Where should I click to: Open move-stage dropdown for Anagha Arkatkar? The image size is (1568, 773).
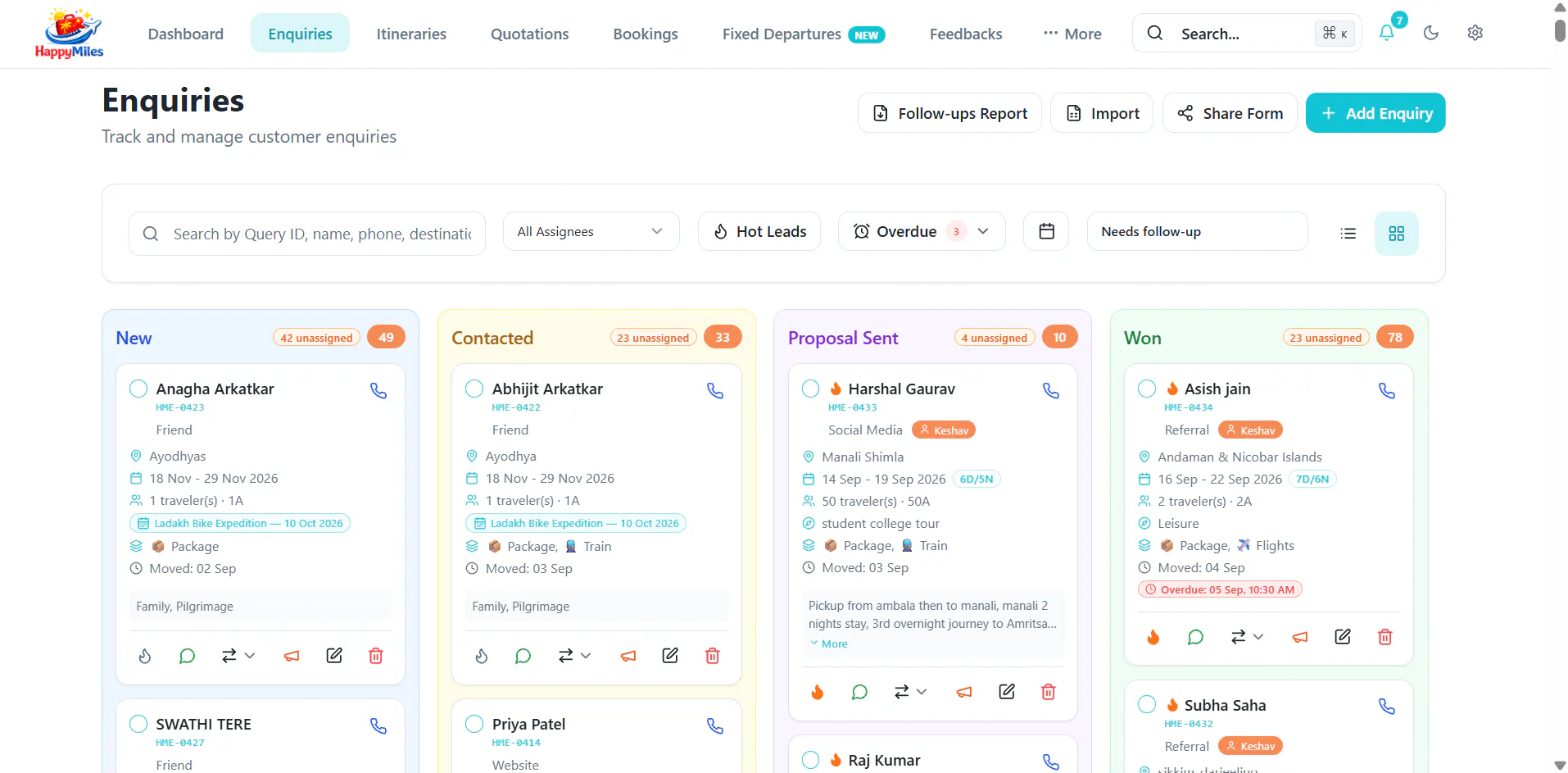point(238,656)
